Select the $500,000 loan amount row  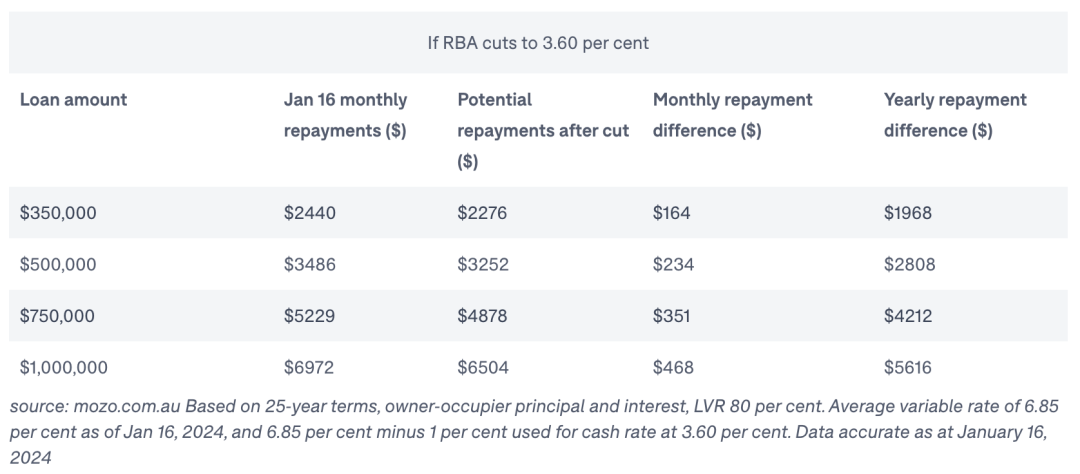click(x=57, y=264)
